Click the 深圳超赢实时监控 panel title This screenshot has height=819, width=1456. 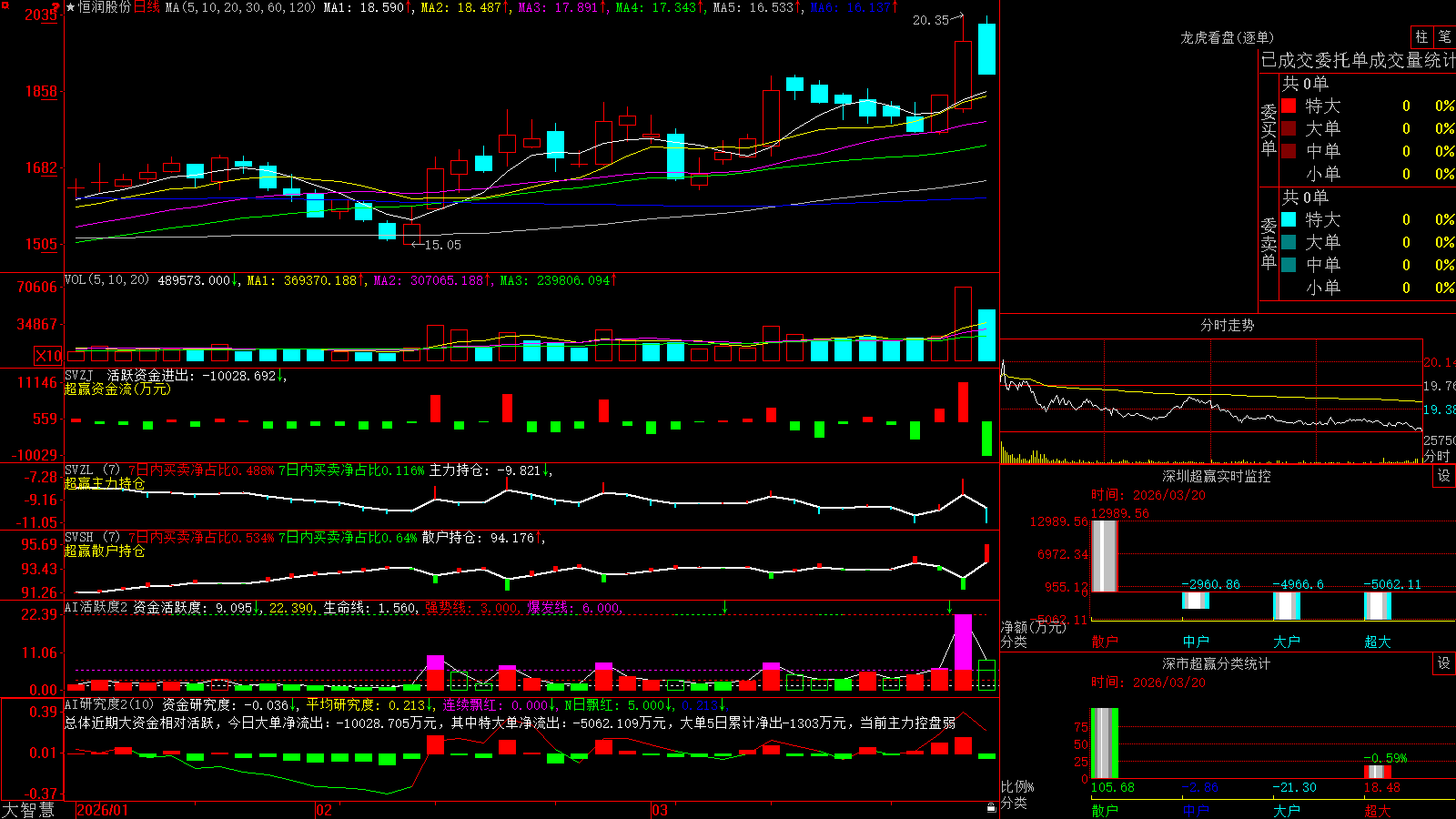(1216, 476)
